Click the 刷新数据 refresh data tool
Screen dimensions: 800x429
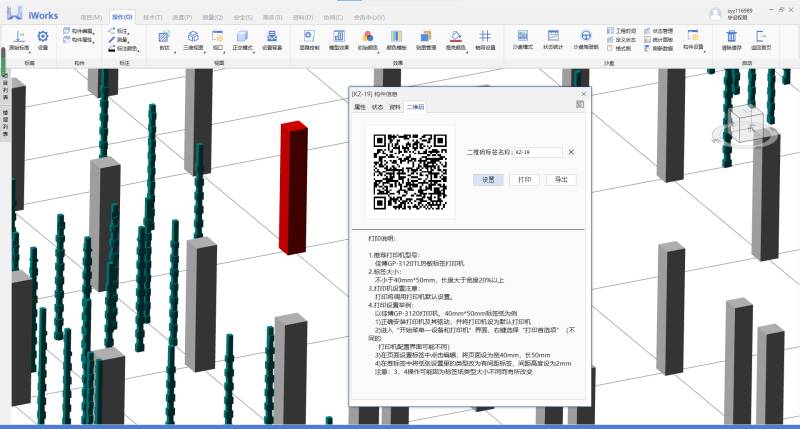[x=659, y=48]
